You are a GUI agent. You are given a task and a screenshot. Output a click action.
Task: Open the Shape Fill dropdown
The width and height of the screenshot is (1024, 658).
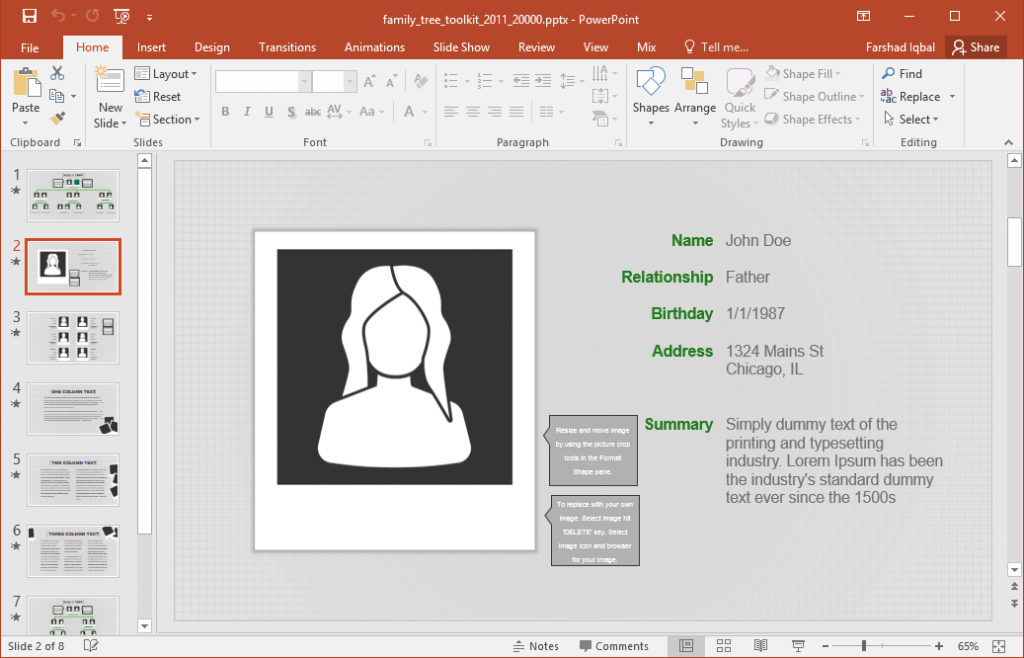[x=806, y=73]
